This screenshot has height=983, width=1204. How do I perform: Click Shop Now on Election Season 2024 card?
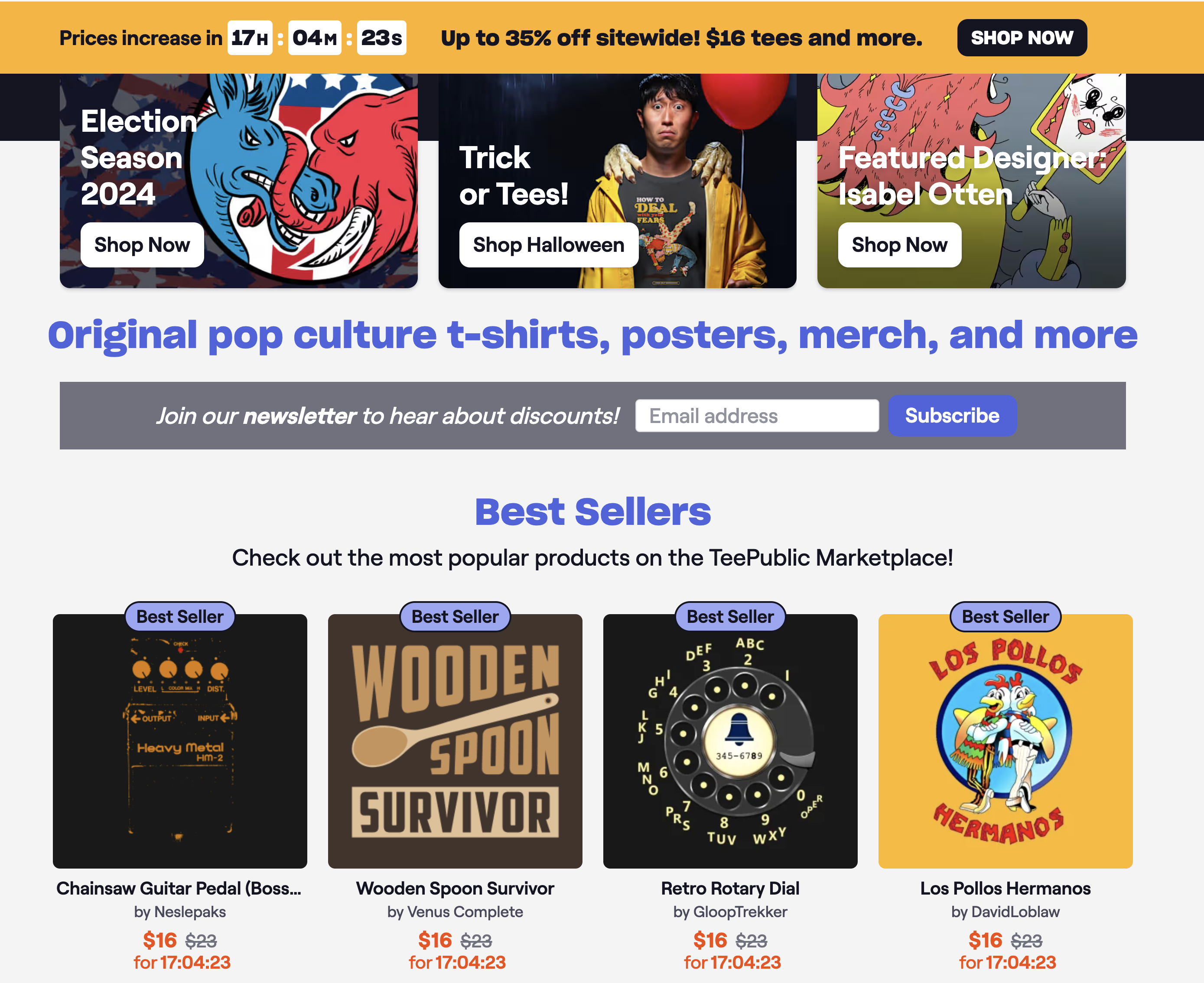[142, 244]
